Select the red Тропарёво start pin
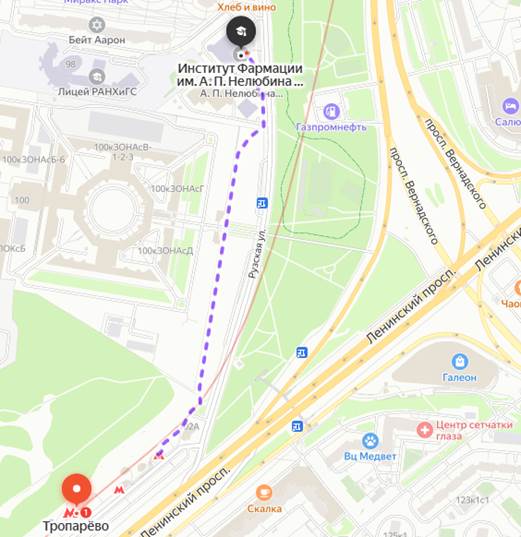The width and height of the screenshot is (521, 537). (77, 490)
